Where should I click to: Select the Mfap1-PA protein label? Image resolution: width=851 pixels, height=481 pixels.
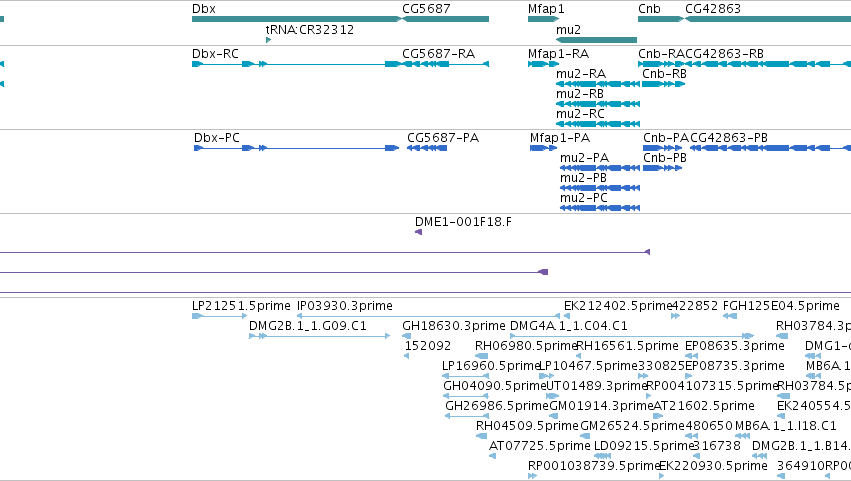(560, 138)
